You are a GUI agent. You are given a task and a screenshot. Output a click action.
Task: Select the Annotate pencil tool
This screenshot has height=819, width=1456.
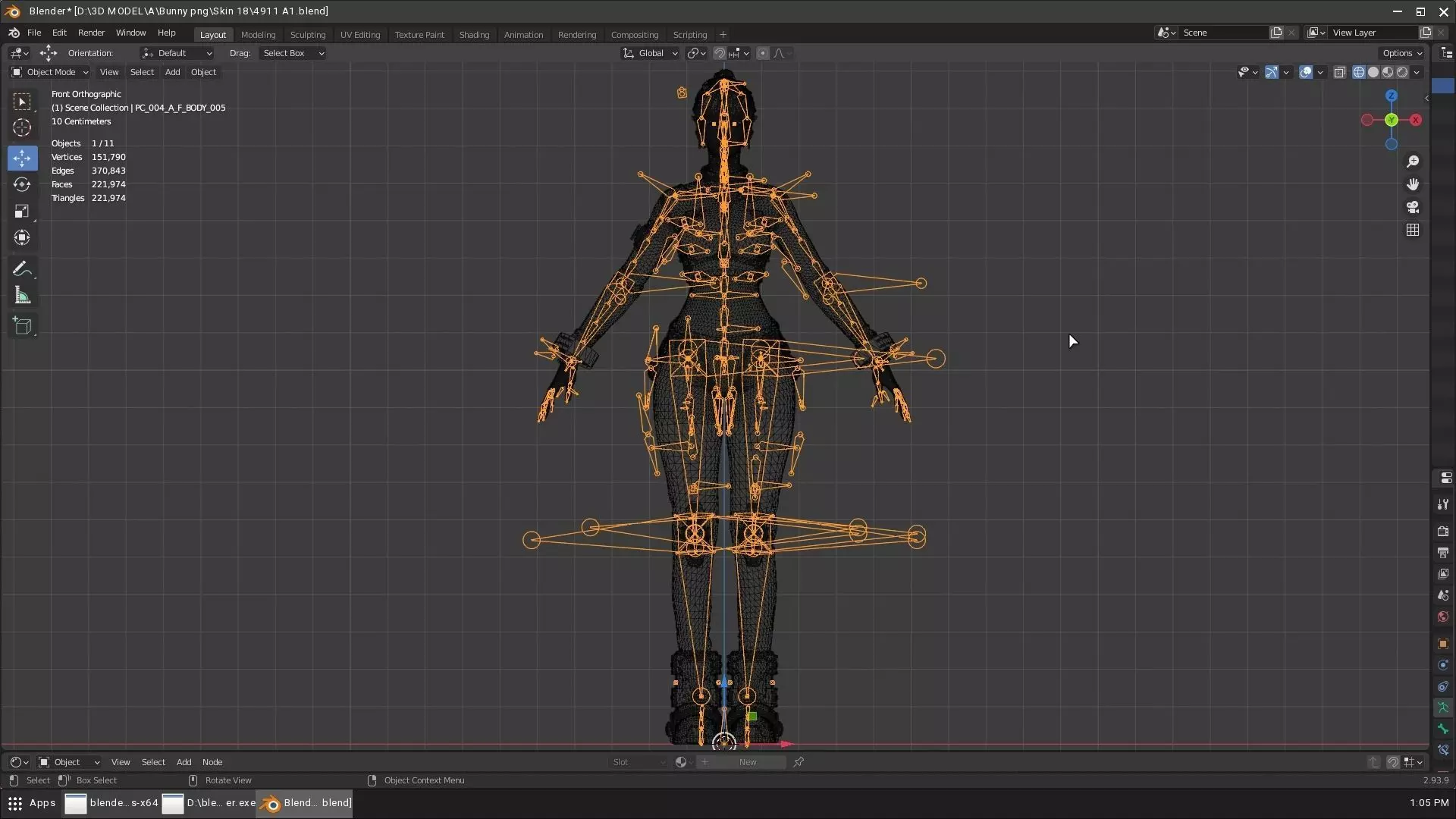tap(22, 268)
